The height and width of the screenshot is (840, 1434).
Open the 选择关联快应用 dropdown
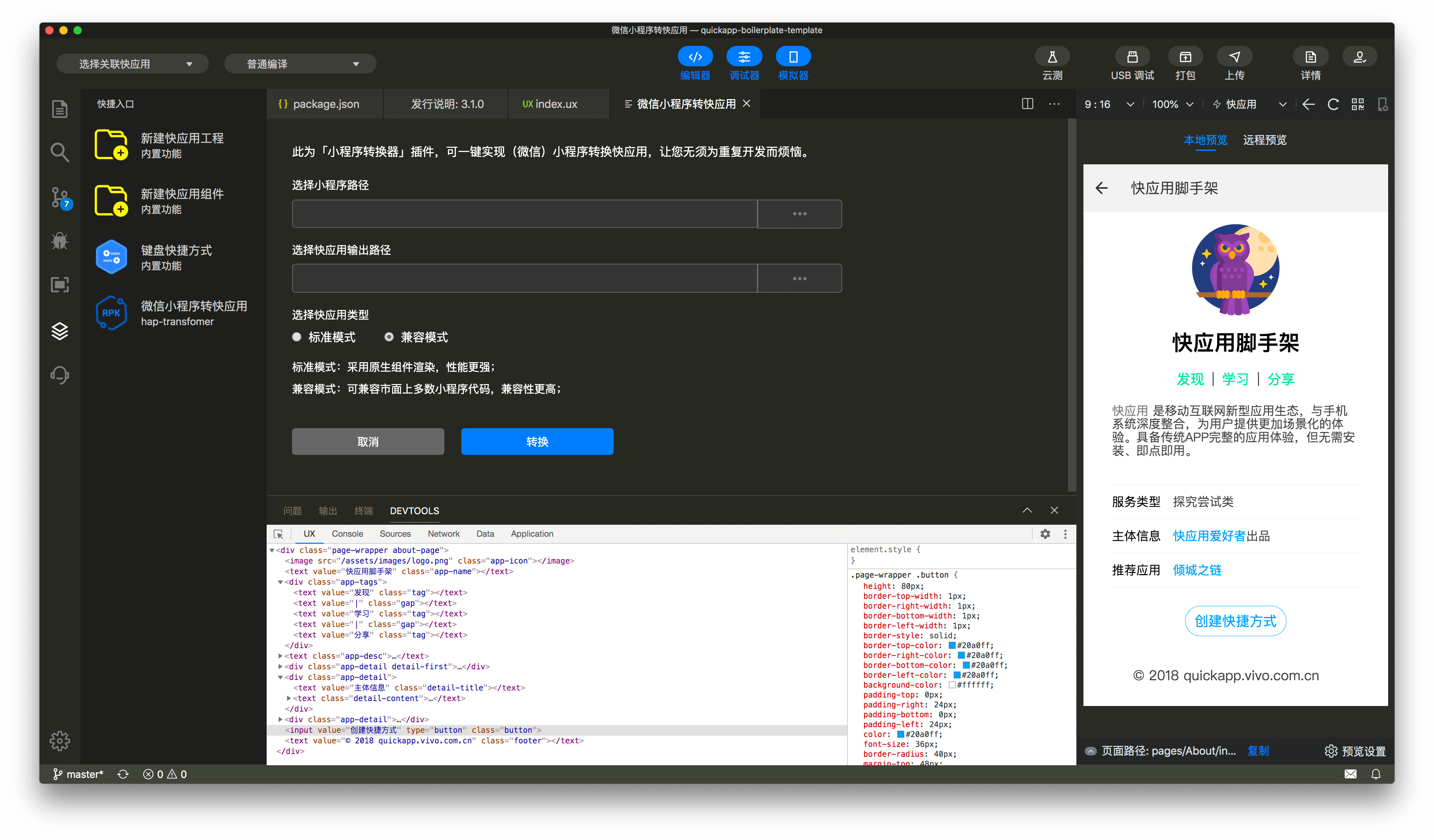click(132, 63)
